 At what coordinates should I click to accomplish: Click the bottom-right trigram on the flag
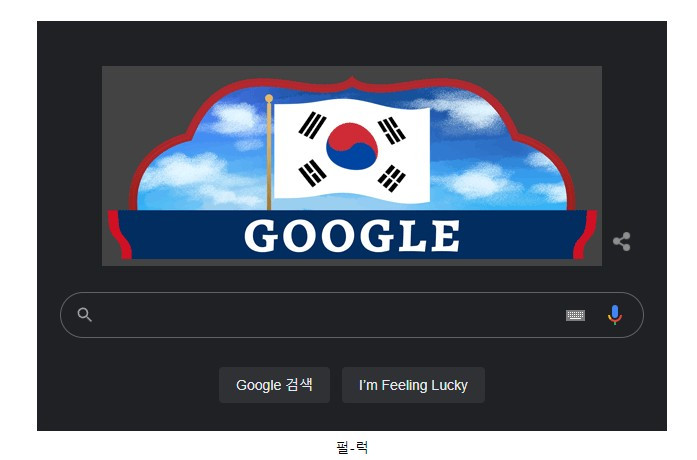(392, 178)
